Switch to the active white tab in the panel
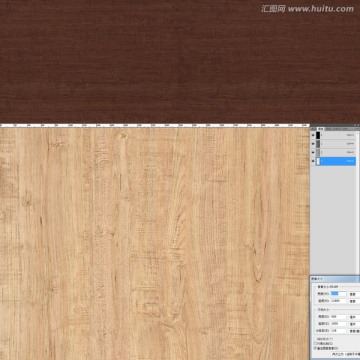360x360 pixels. click(x=321, y=129)
